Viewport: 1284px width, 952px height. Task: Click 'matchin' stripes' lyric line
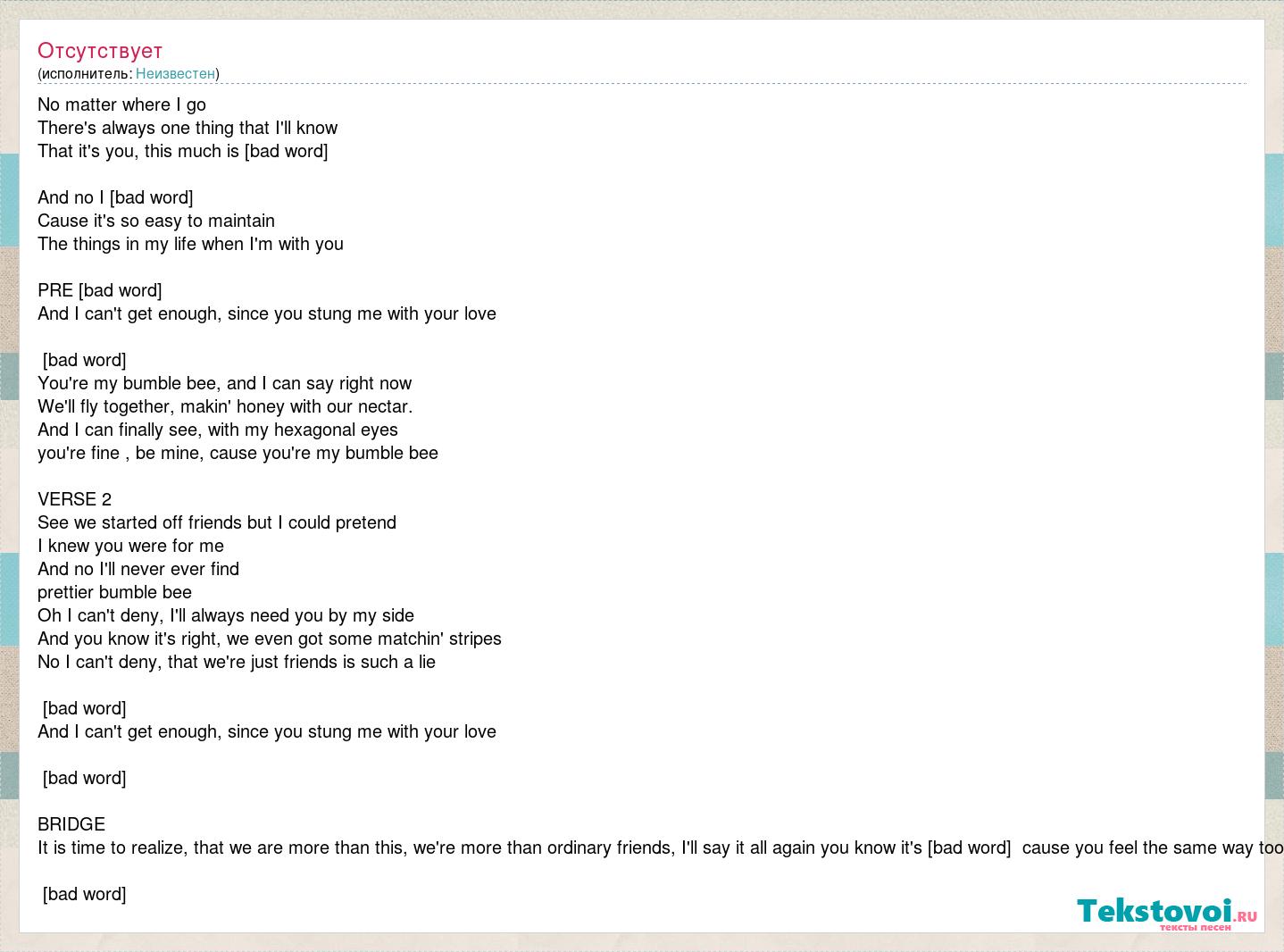270,639
